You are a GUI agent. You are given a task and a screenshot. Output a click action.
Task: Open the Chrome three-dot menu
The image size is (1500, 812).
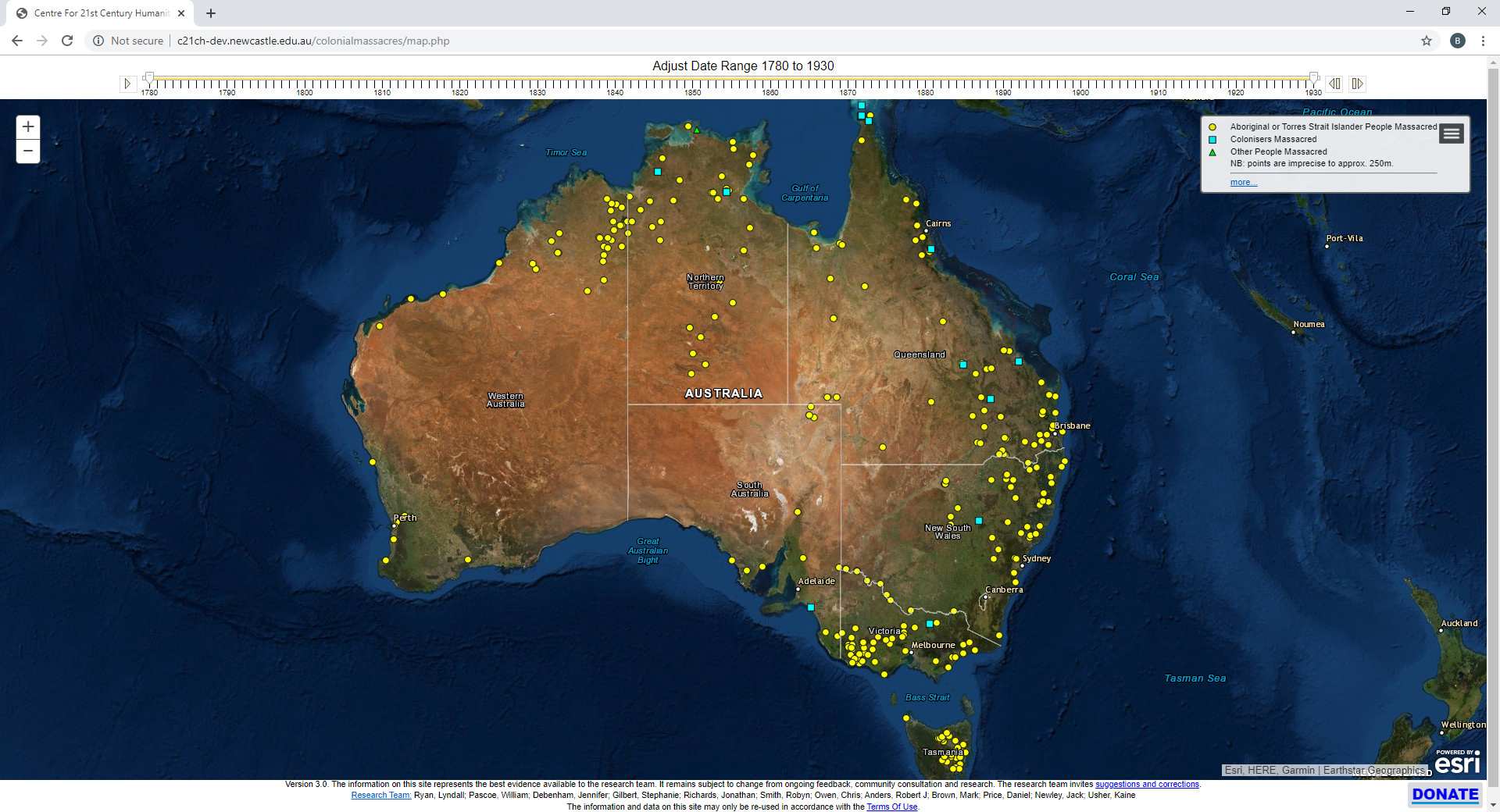[1482, 41]
